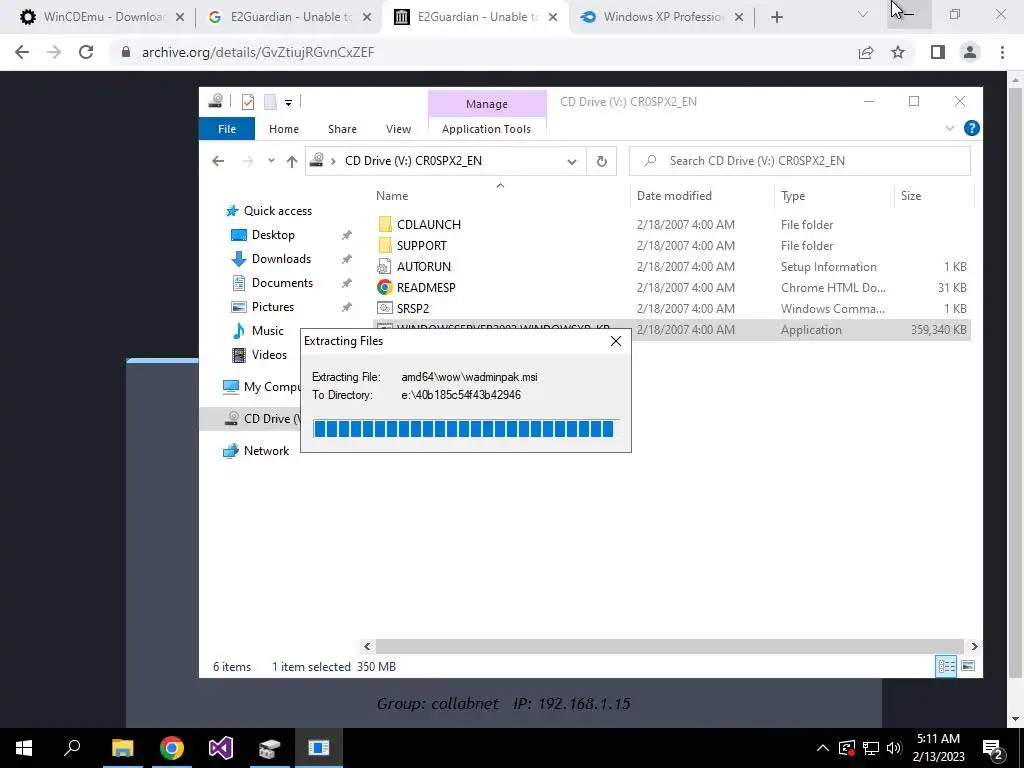Open Windows Start menu

click(x=24, y=748)
